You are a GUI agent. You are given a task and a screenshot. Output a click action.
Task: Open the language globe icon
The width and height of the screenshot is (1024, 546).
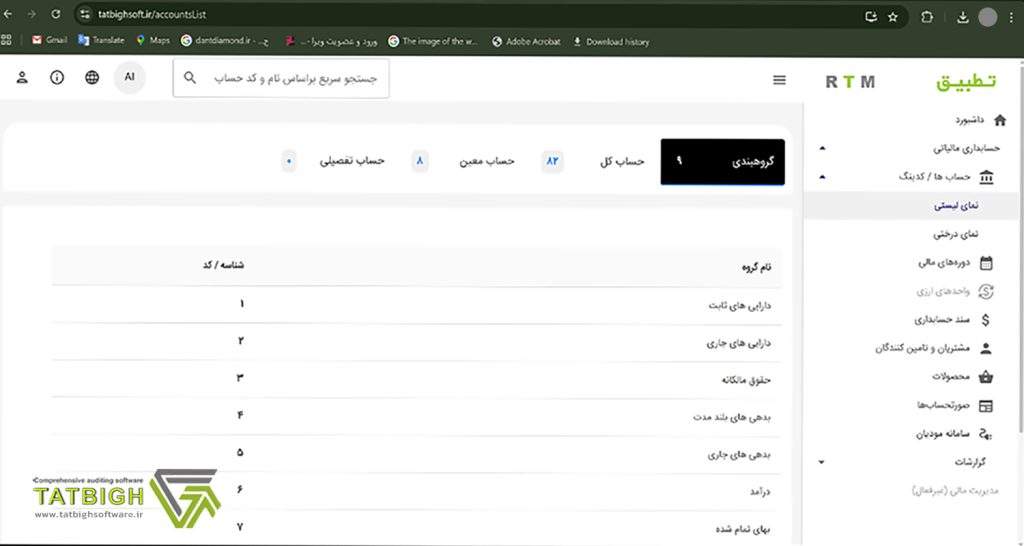point(92,78)
